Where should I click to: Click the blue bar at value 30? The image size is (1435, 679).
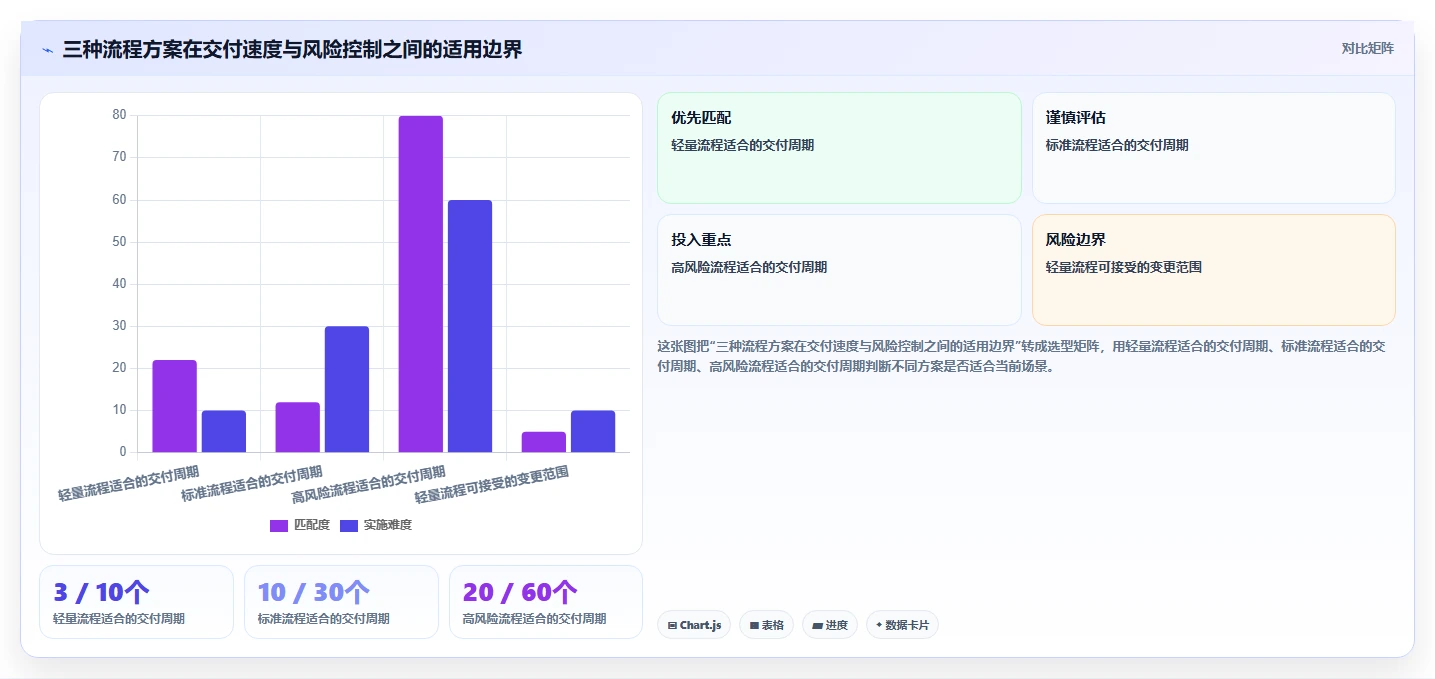click(347, 389)
